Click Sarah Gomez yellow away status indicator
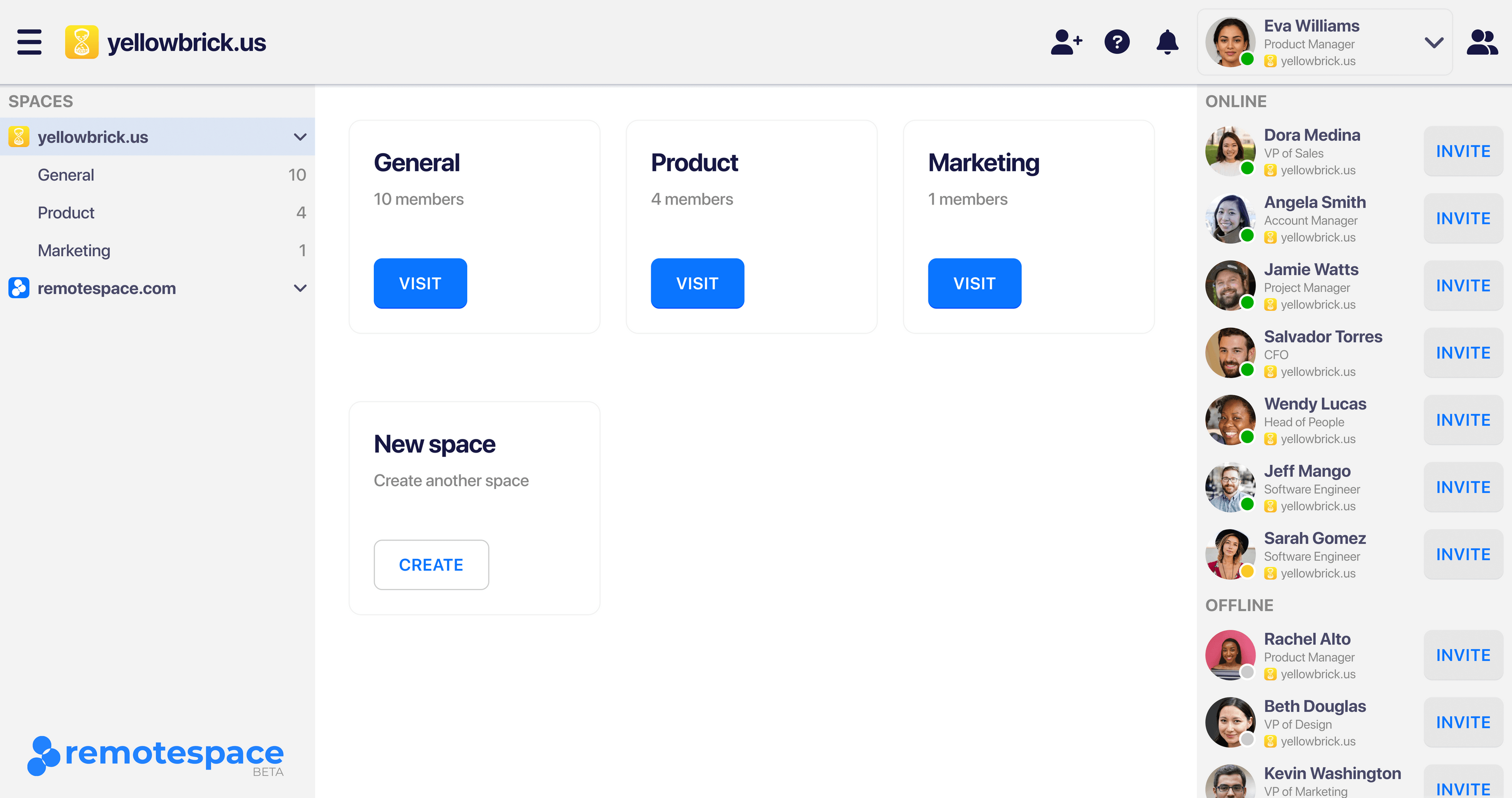The height and width of the screenshot is (798, 1512). point(1248,570)
